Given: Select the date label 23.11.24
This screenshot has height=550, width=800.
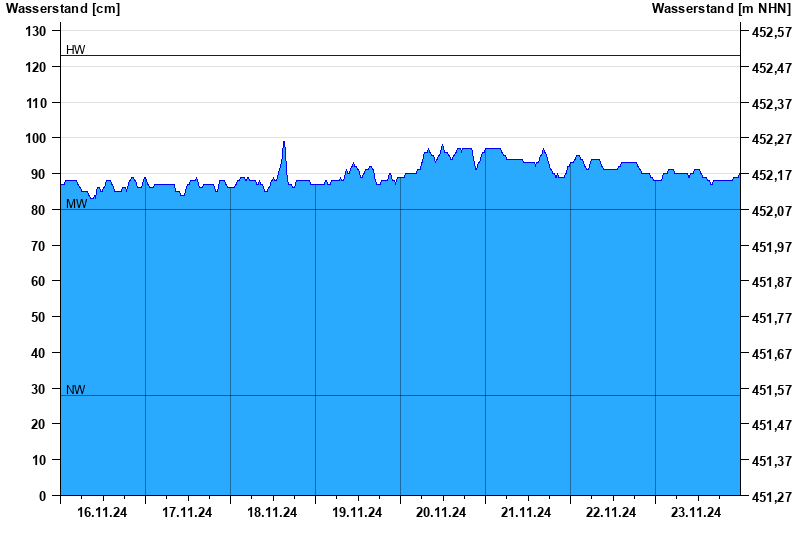Looking at the screenshot, I should (696, 512).
